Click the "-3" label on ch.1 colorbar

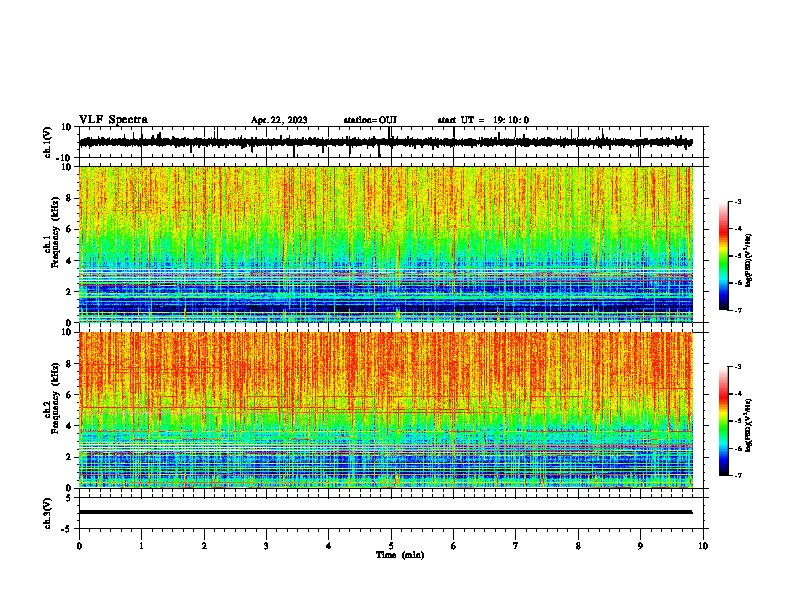737,201
